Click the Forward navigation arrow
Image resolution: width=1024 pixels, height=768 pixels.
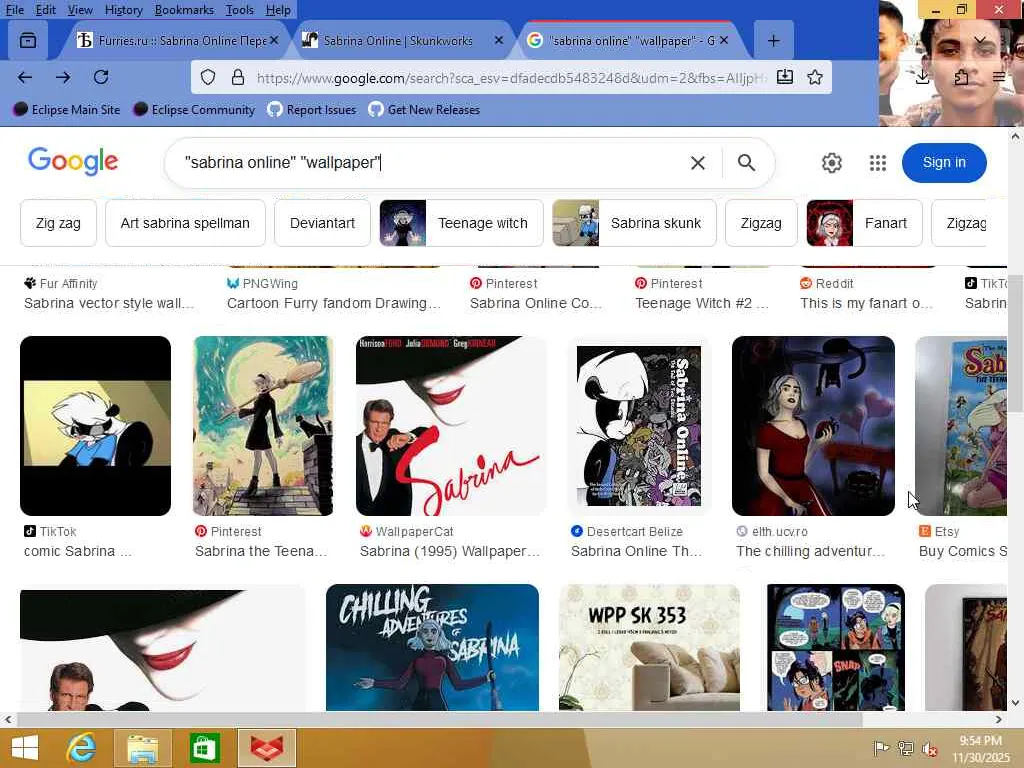click(63, 78)
